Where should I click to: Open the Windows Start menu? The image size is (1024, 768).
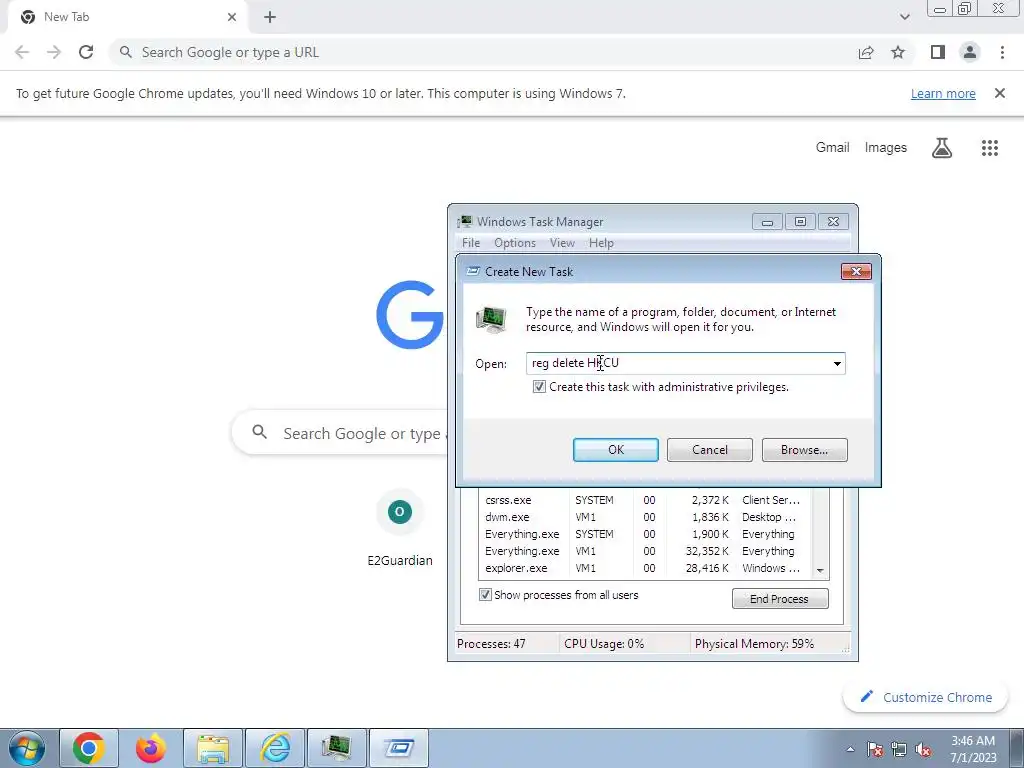point(27,748)
